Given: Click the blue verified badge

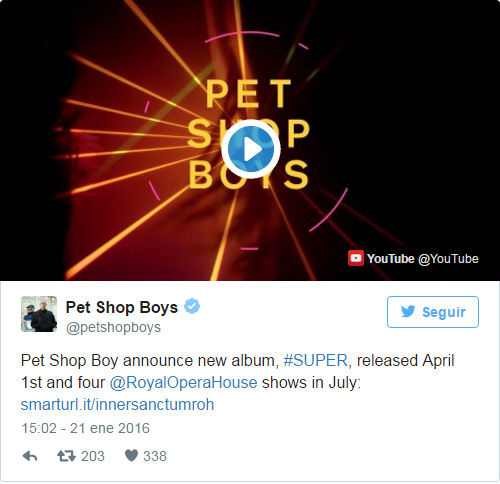Looking at the screenshot, I should pyautogui.click(x=192, y=306).
